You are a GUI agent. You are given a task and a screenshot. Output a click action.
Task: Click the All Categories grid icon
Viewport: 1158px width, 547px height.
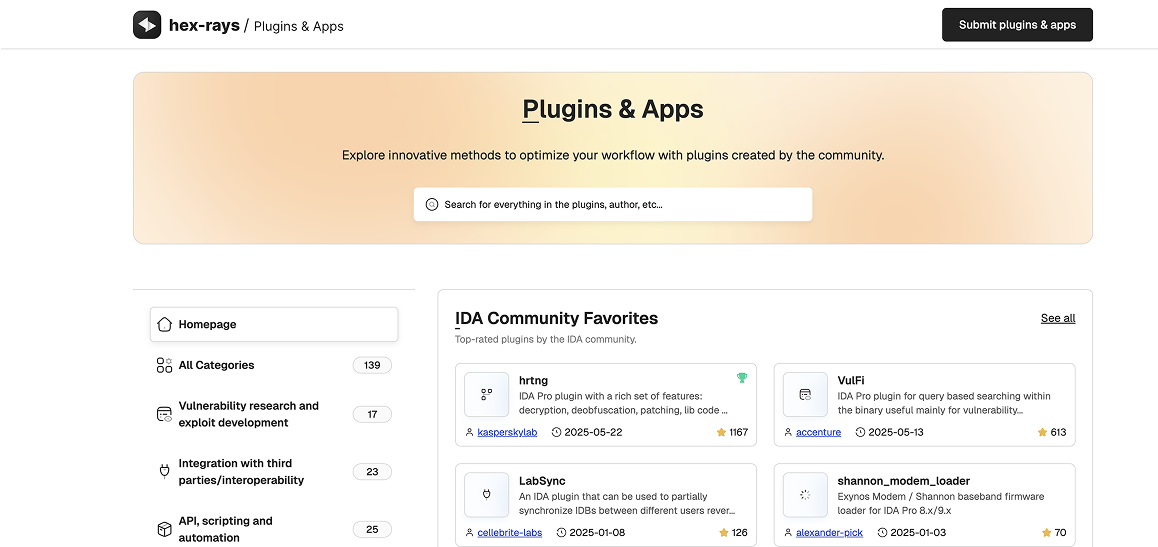coord(165,365)
